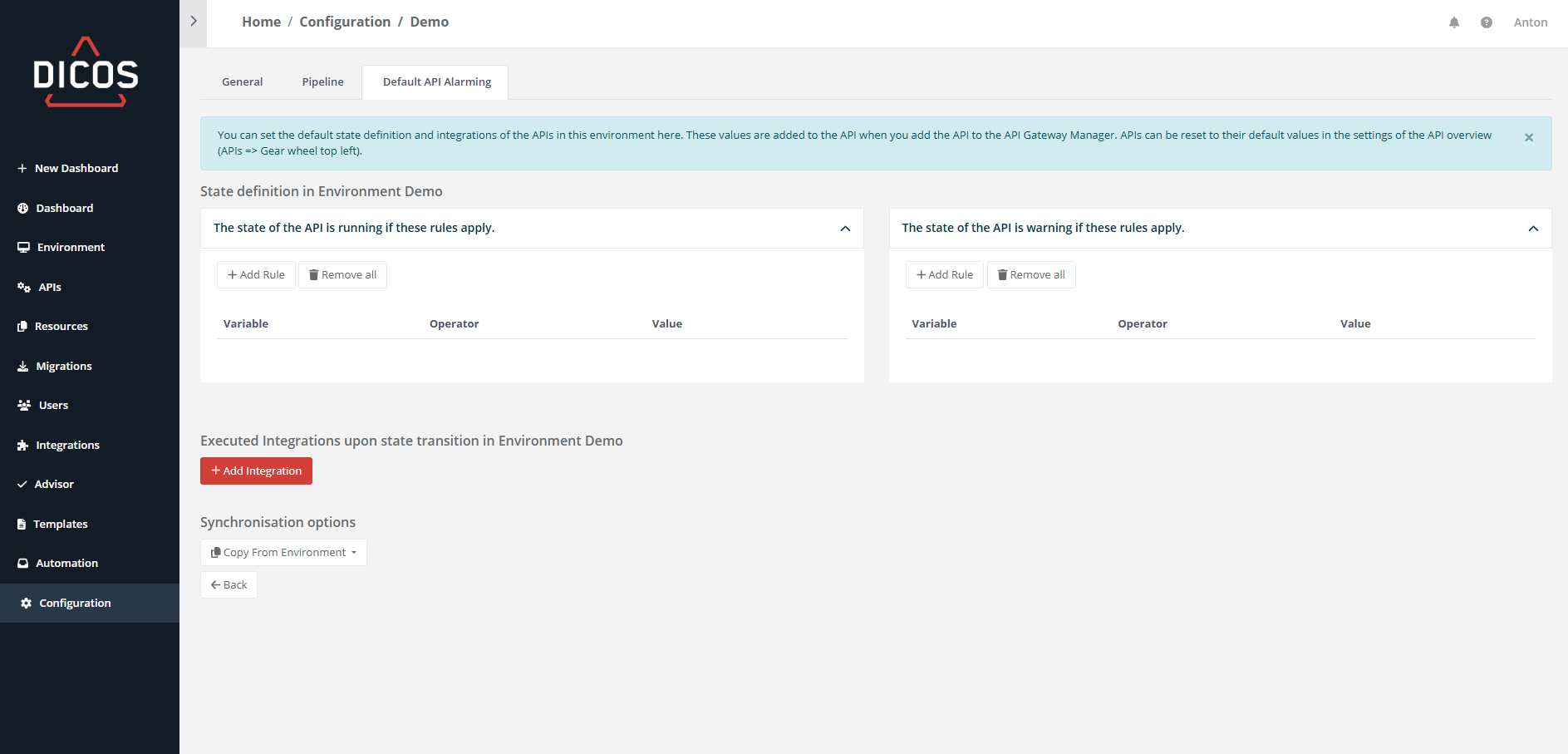The width and height of the screenshot is (1568, 754).
Task: Switch to the Pipeline tab
Action: click(322, 82)
